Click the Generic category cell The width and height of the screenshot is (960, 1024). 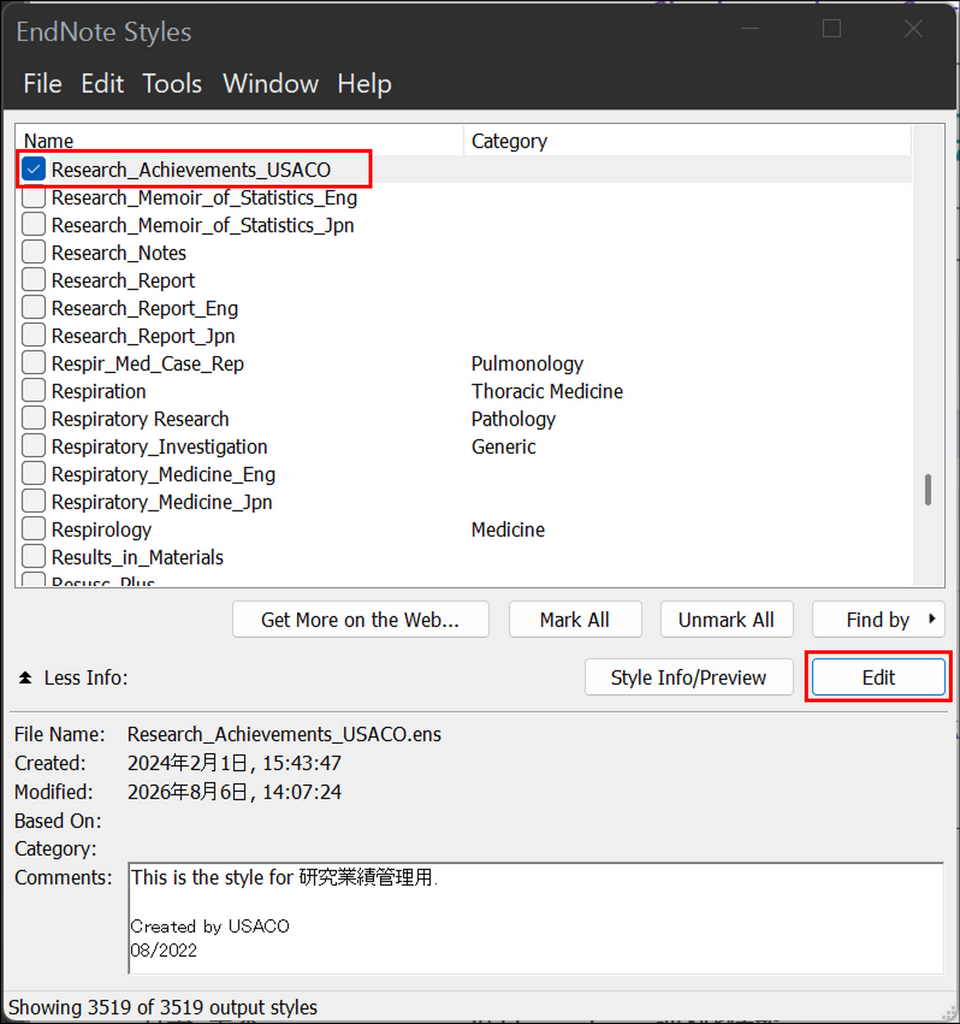504,447
